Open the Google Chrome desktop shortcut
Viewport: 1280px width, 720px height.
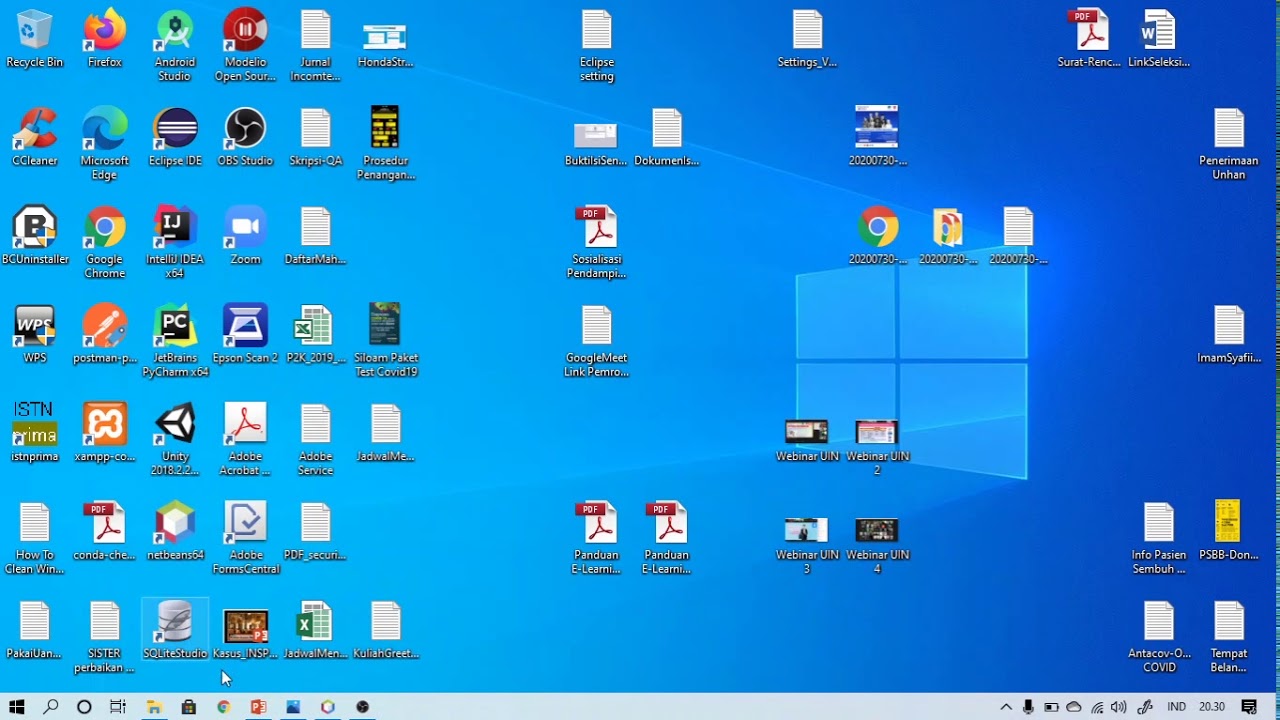105,243
